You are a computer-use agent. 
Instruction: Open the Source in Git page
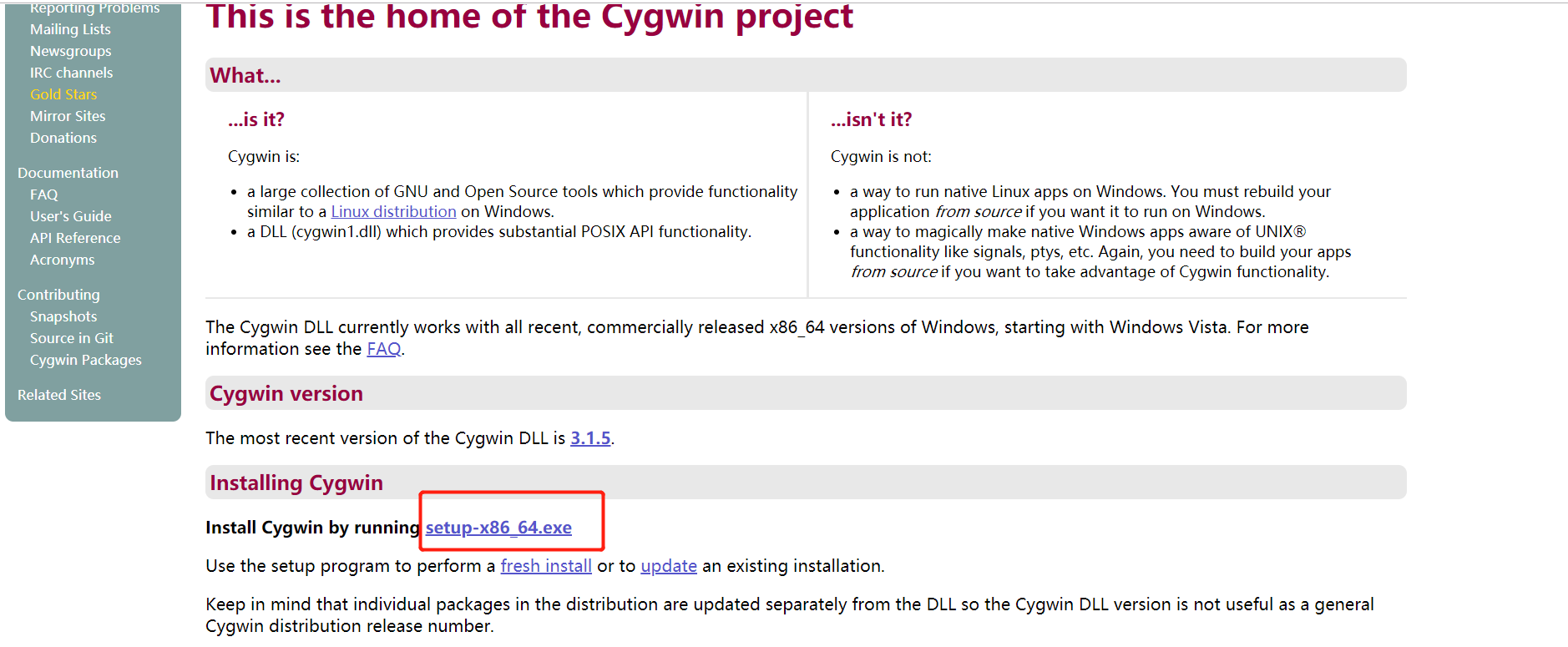[x=71, y=337]
